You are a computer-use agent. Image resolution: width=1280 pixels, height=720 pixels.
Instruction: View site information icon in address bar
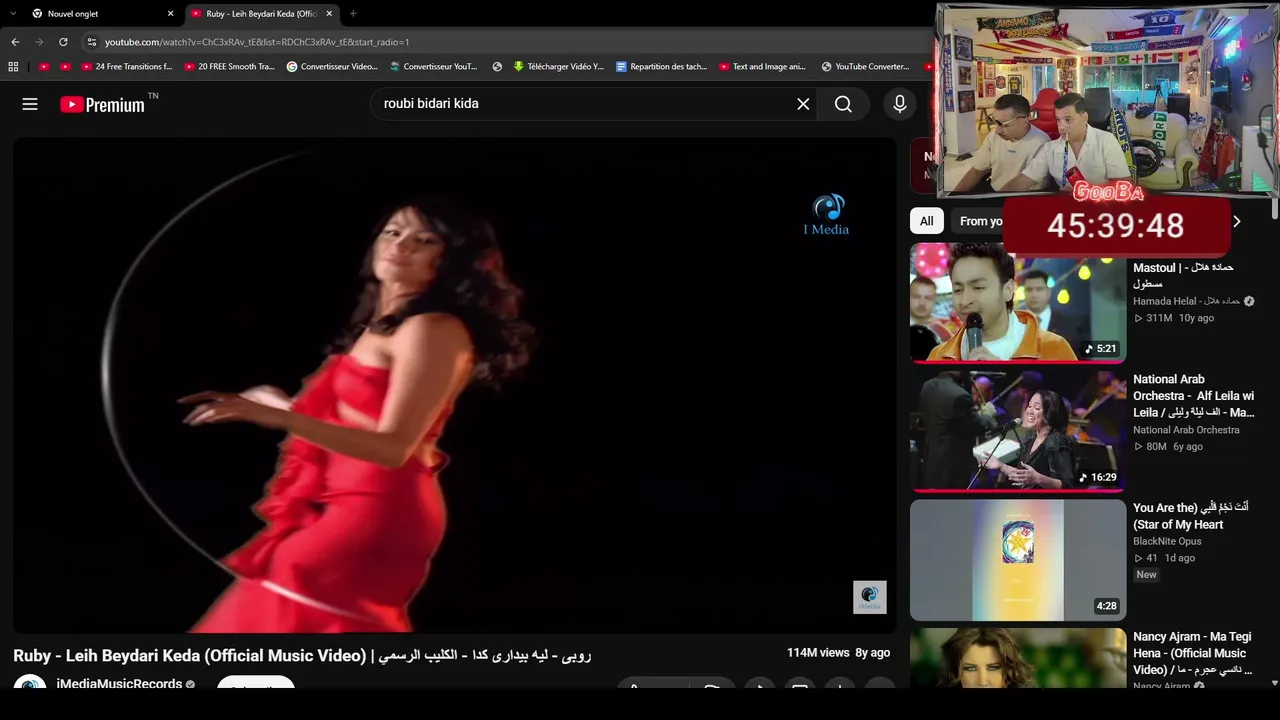92,42
